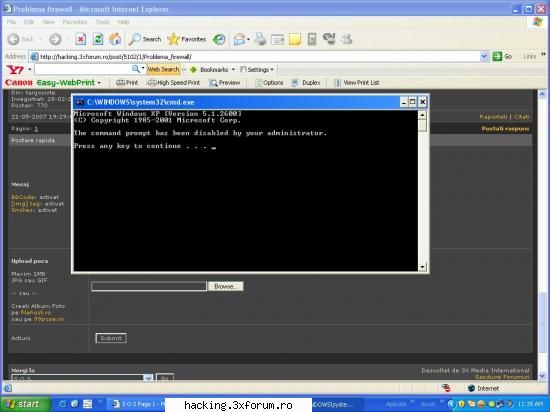Click the Postati raspuns link
This screenshot has width=550, height=412.
pos(505,129)
